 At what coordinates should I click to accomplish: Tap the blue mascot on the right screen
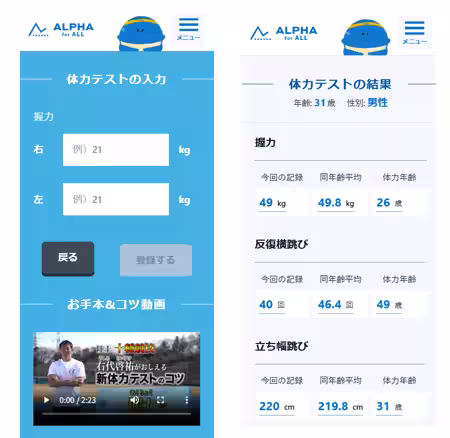click(366, 37)
